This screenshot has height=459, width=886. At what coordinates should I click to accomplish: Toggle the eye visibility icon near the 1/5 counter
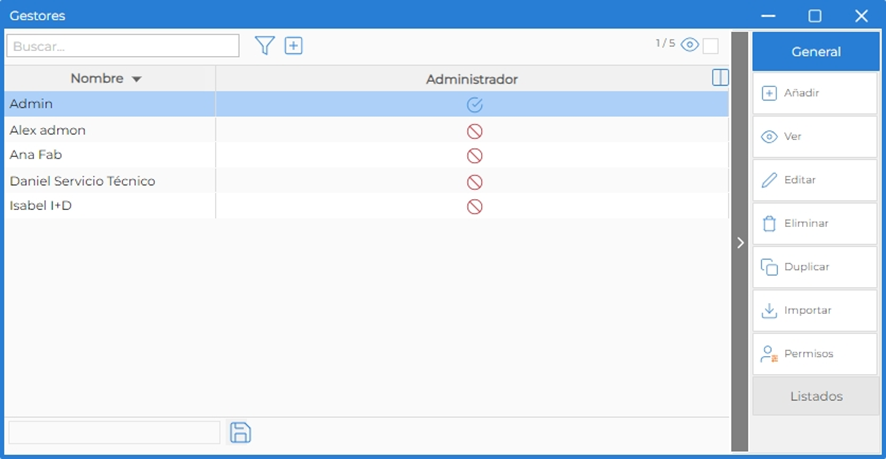pyautogui.click(x=689, y=45)
